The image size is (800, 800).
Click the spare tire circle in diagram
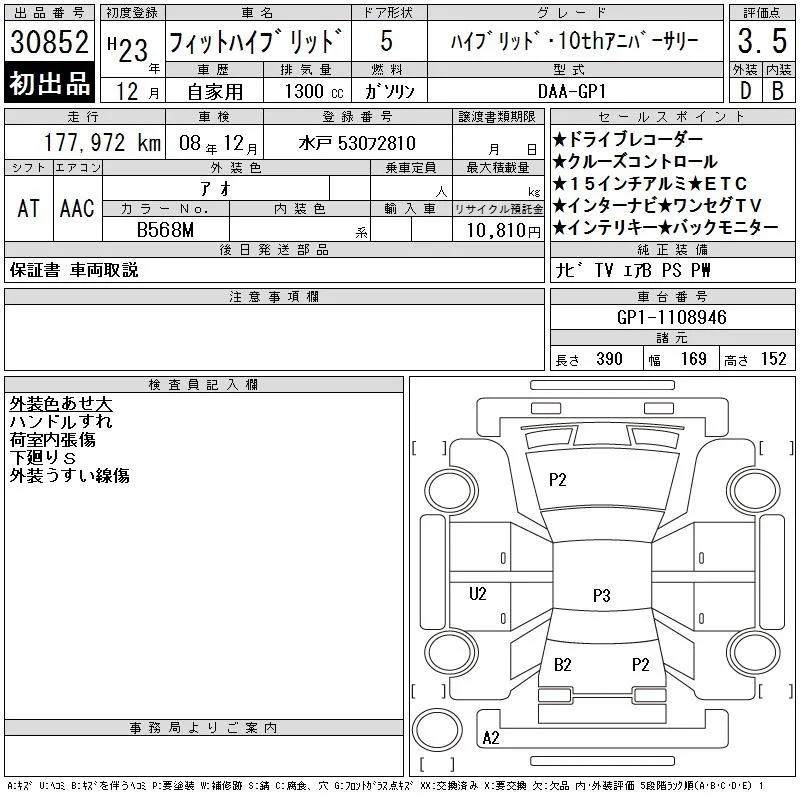437,730
